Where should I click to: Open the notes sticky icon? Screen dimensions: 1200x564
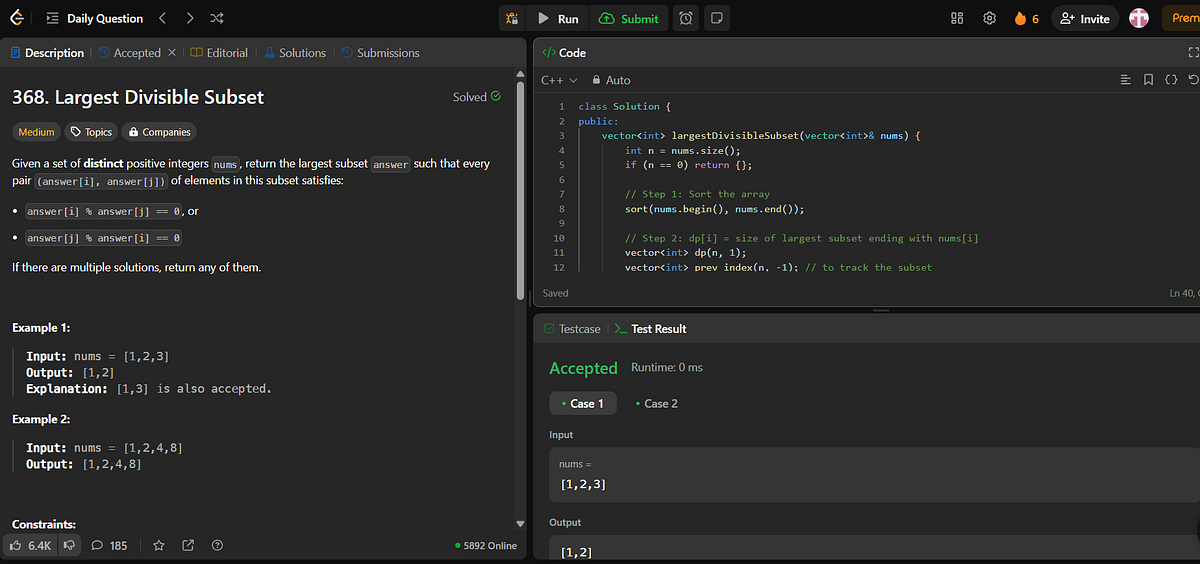(x=717, y=18)
